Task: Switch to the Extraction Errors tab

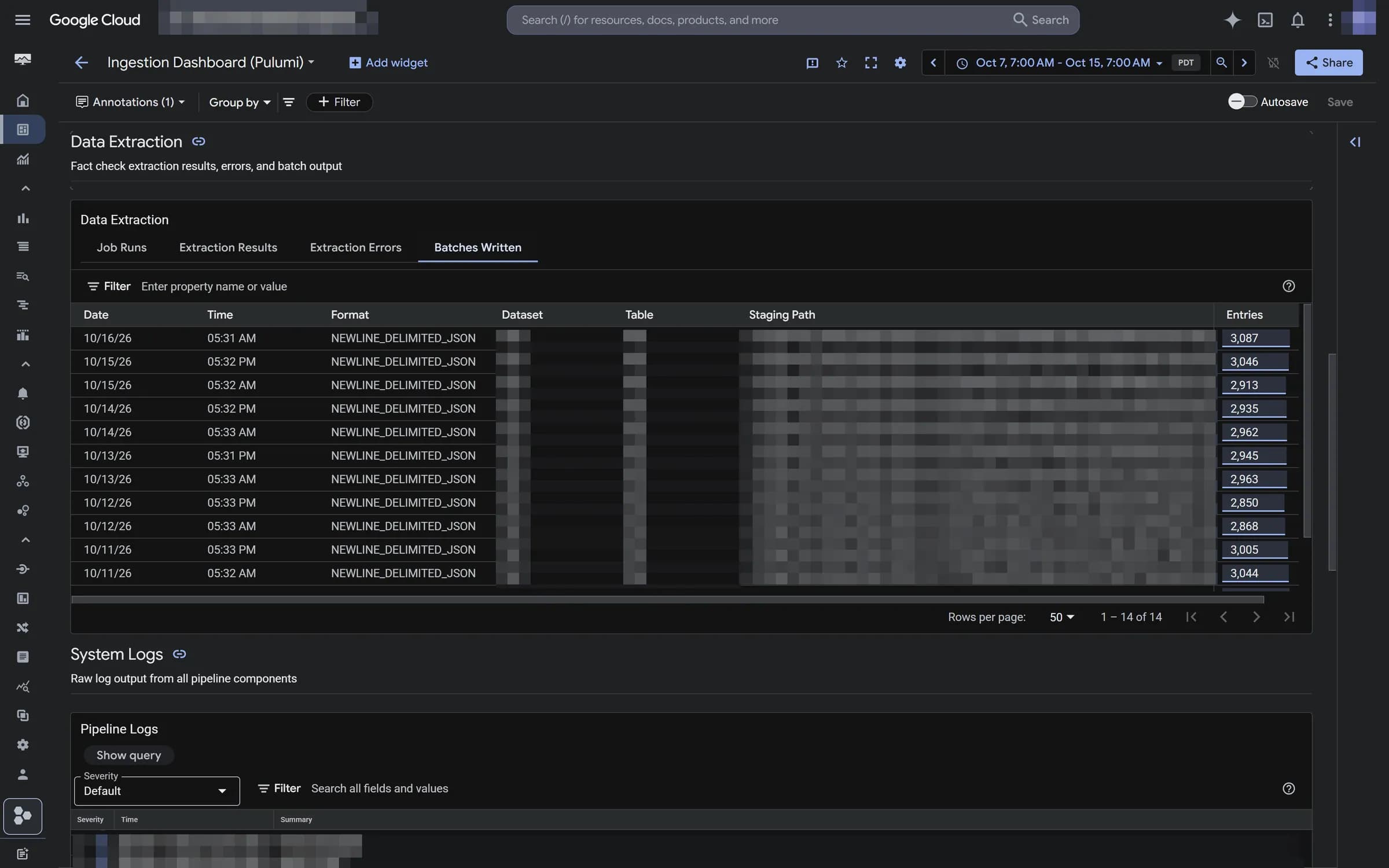Action: click(355, 247)
